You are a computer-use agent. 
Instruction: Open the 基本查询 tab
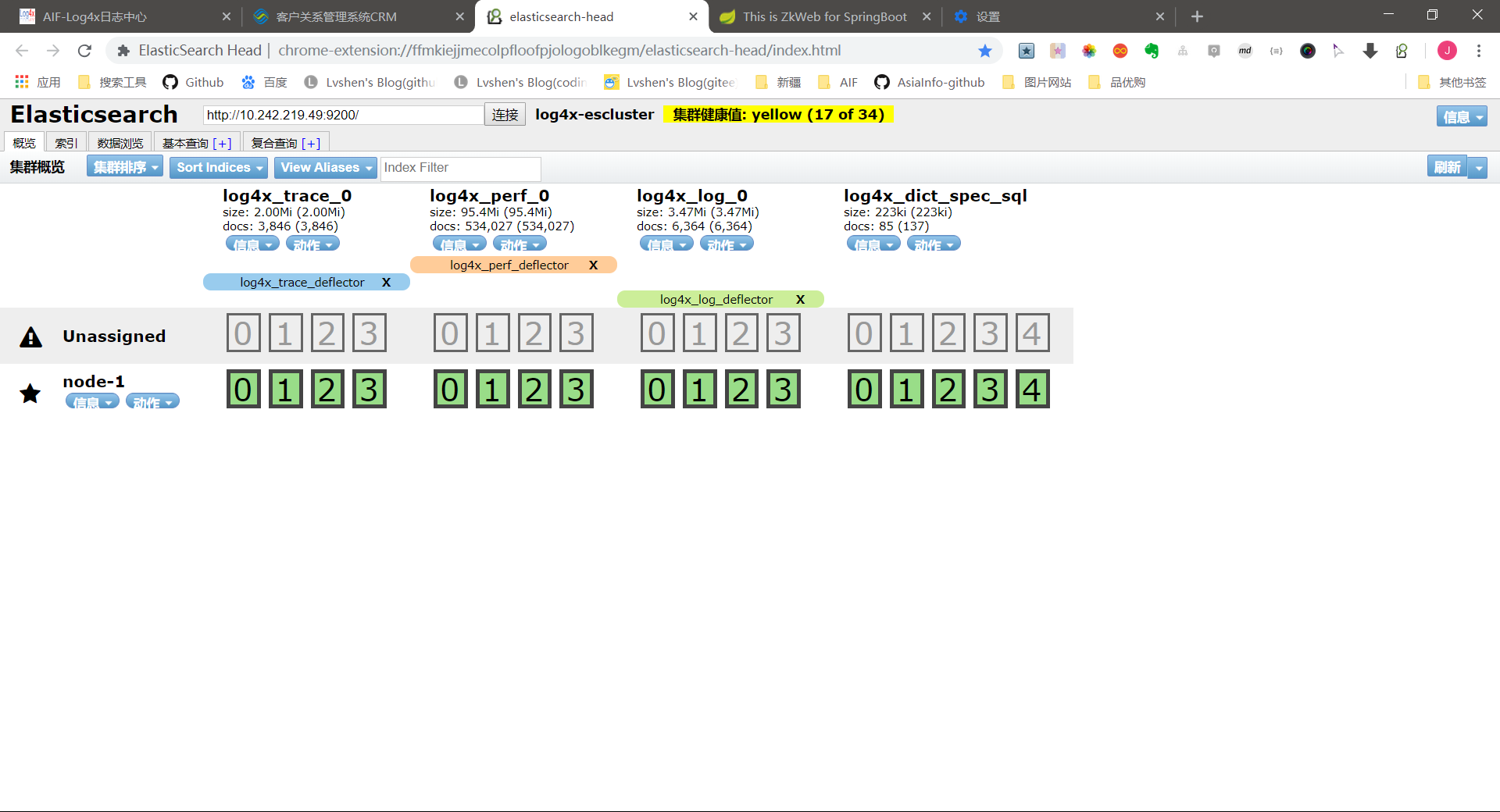[x=197, y=143]
